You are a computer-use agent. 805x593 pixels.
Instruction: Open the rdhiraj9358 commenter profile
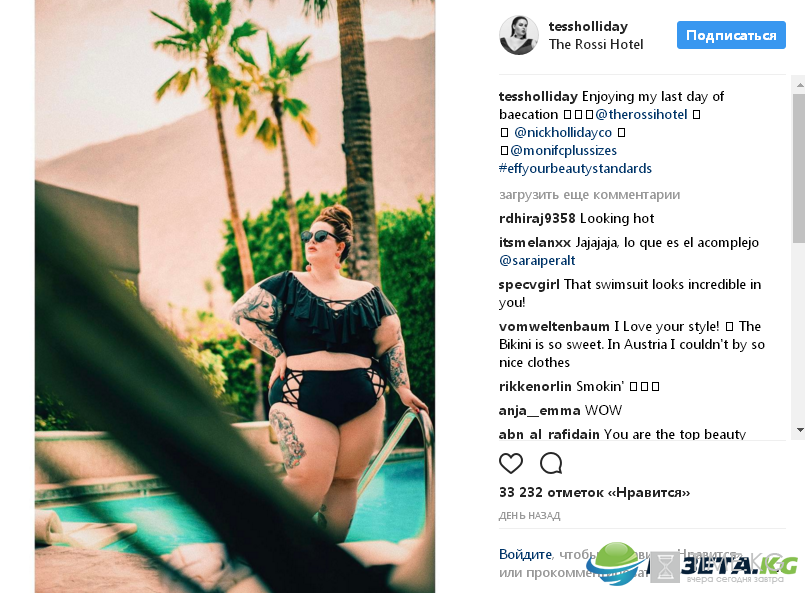[x=537, y=218]
